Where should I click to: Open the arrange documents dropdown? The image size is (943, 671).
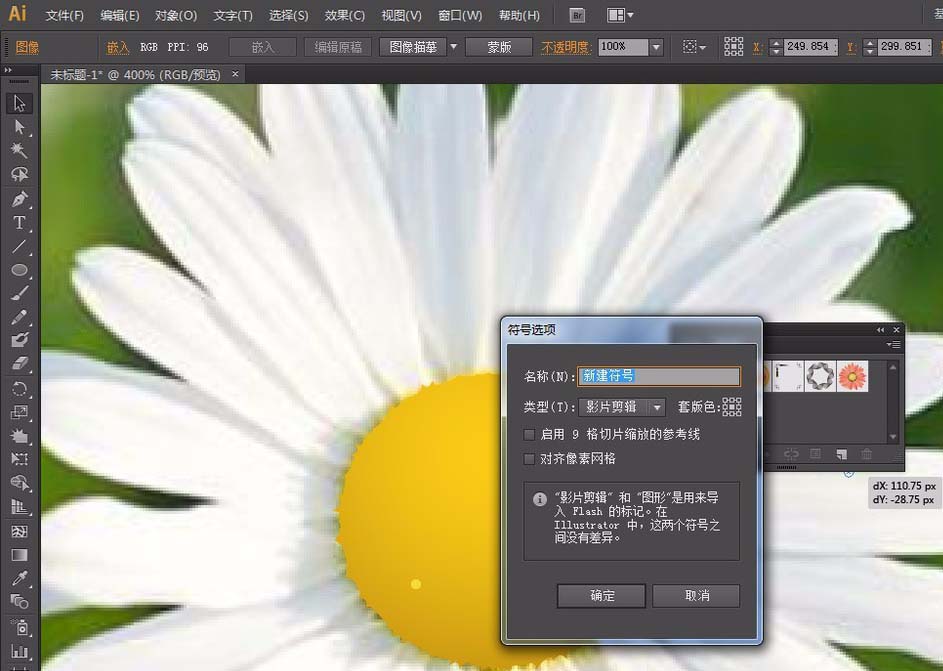[x=619, y=15]
